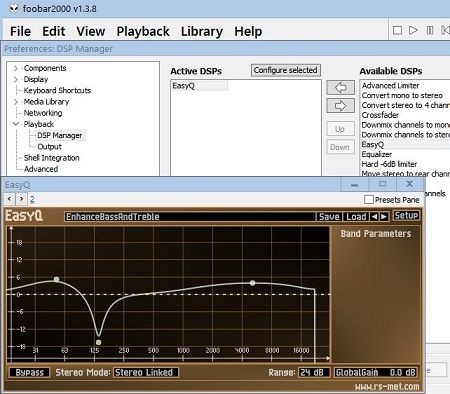
Task: Select Advanced in preferences tree
Action: (41, 169)
